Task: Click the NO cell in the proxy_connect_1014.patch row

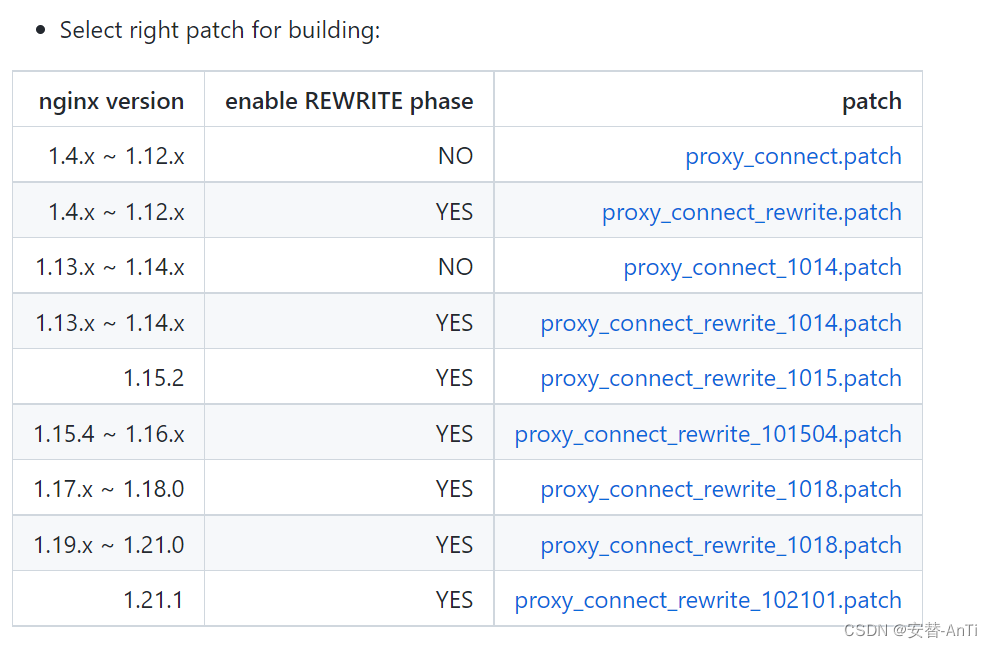Action: click(x=455, y=267)
